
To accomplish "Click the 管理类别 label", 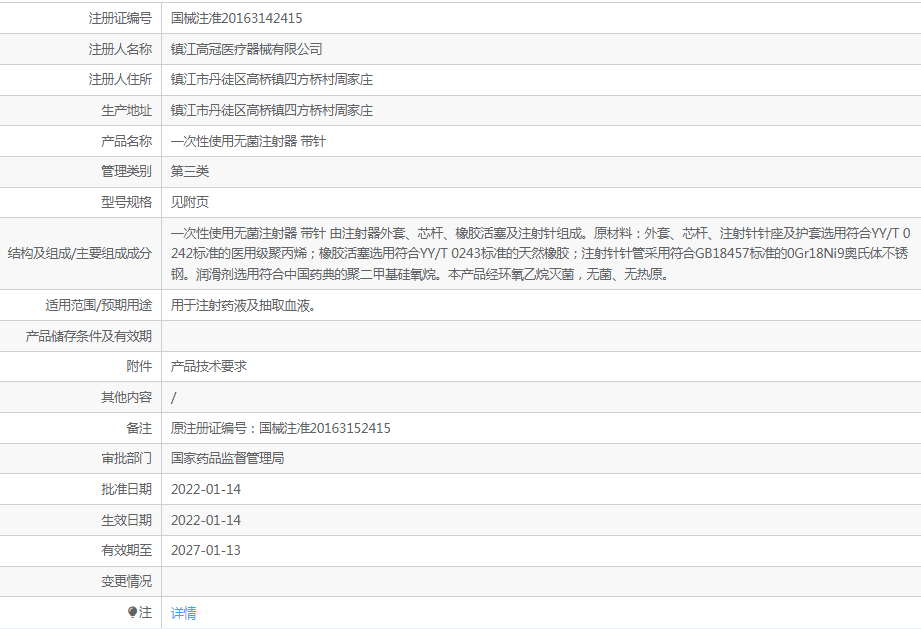I will pos(126,171).
